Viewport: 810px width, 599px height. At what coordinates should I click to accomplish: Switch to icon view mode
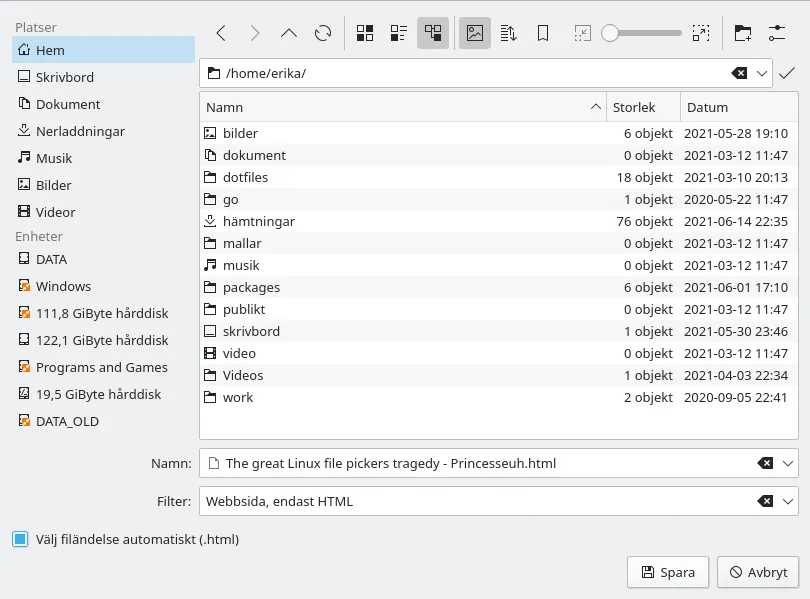(365, 32)
